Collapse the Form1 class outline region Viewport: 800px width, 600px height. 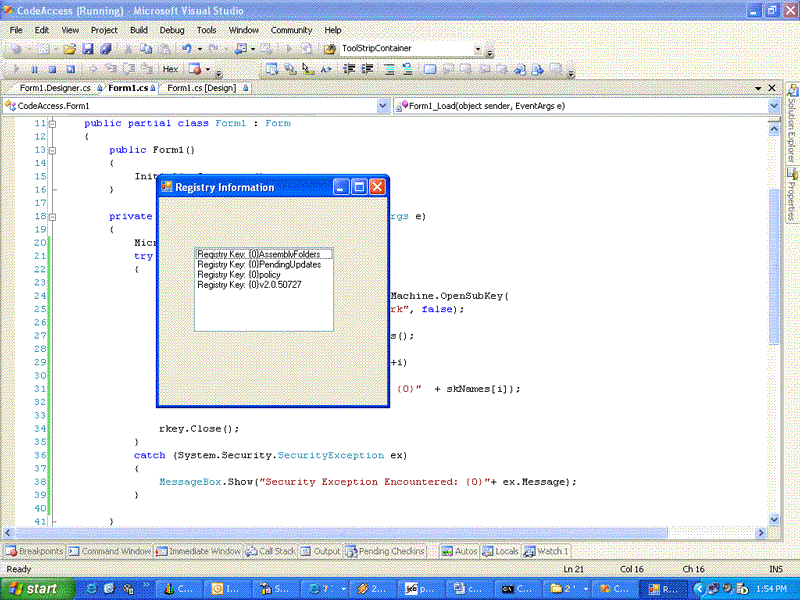click(x=52, y=124)
